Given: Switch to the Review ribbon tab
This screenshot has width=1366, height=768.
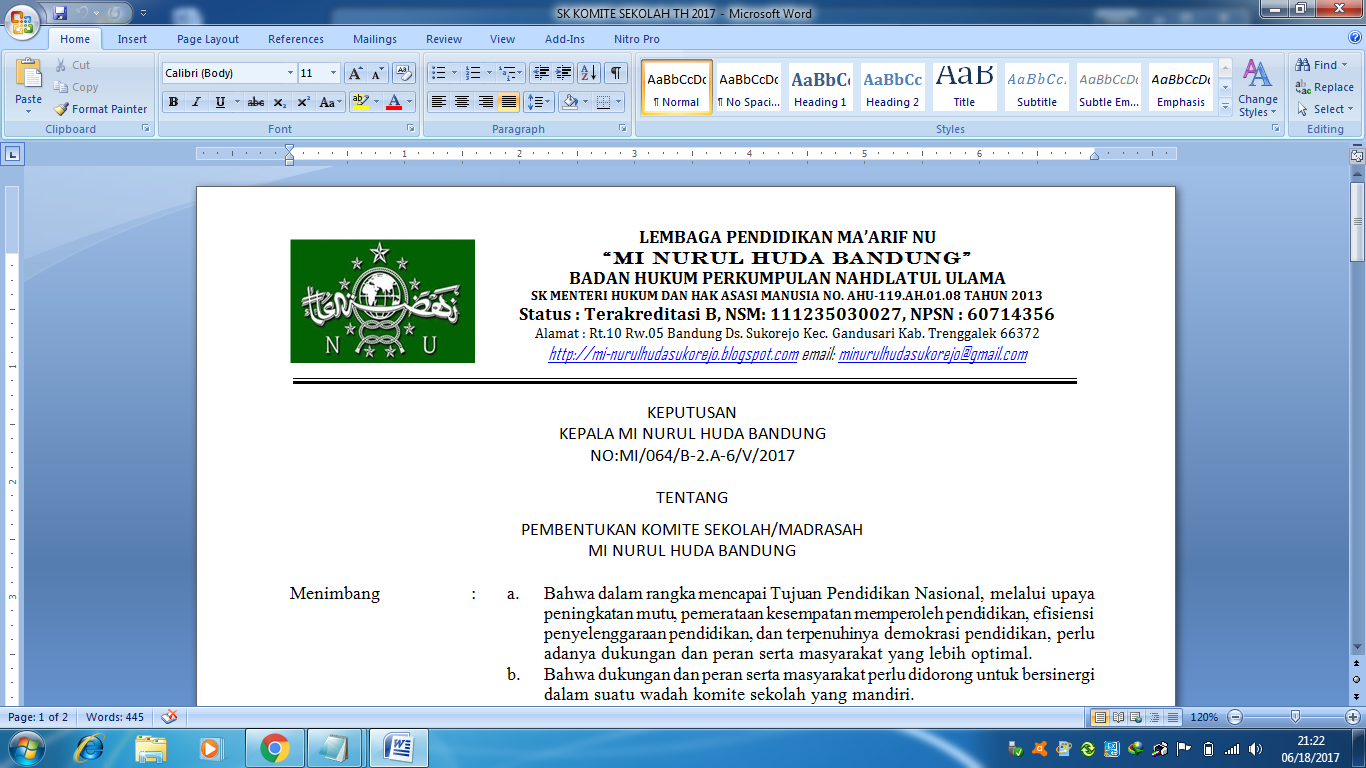Looking at the screenshot, I should 443,40.
